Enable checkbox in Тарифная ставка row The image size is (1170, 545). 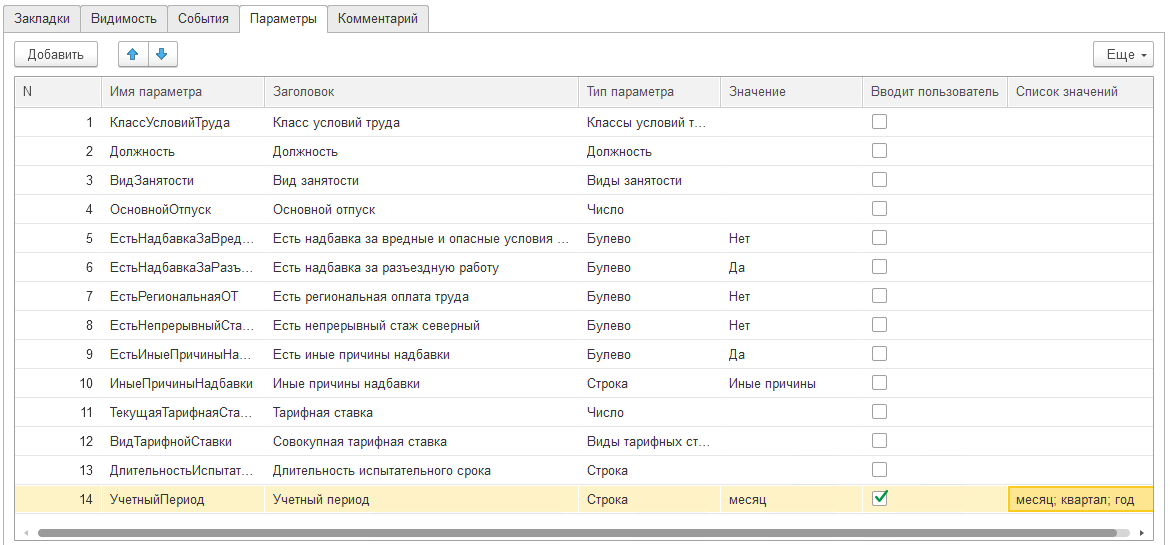tap(880, 411)
